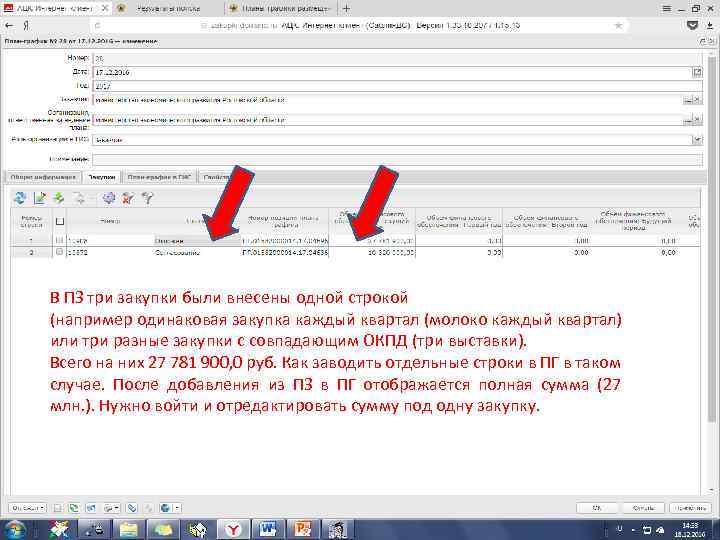Clear the Заказчик field with its X button
720x540 pixels.
tap(698, 100)
